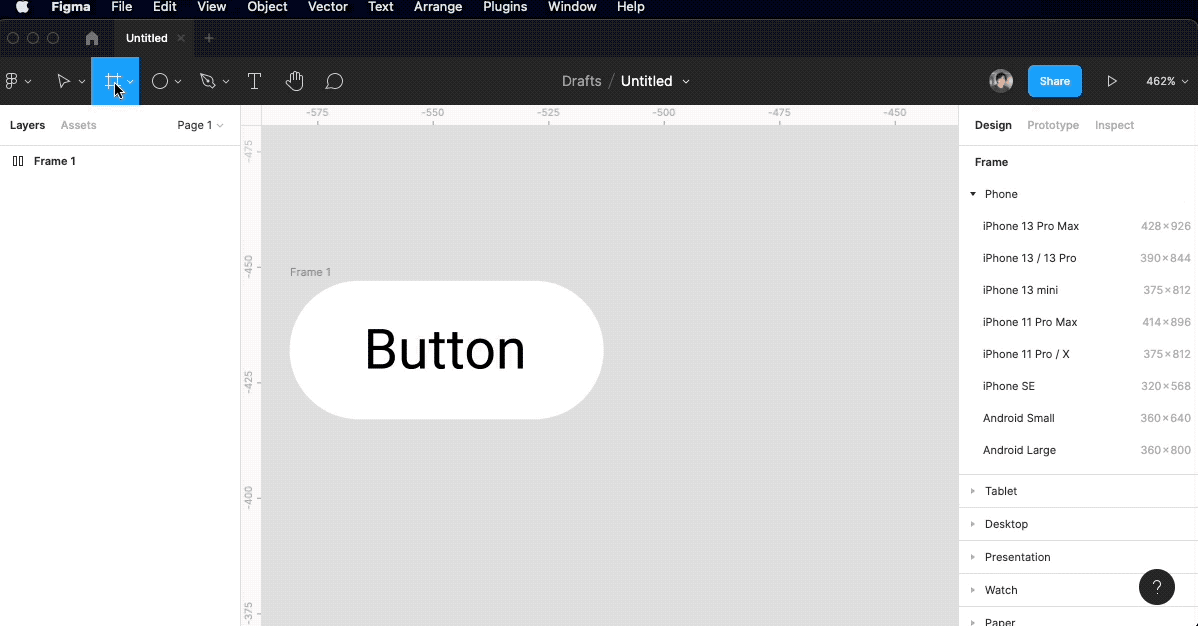Viewport: 1198px width, 626px height.
Task: Select Frame 1 in Layers panel
Action: [x=54, y=161]
